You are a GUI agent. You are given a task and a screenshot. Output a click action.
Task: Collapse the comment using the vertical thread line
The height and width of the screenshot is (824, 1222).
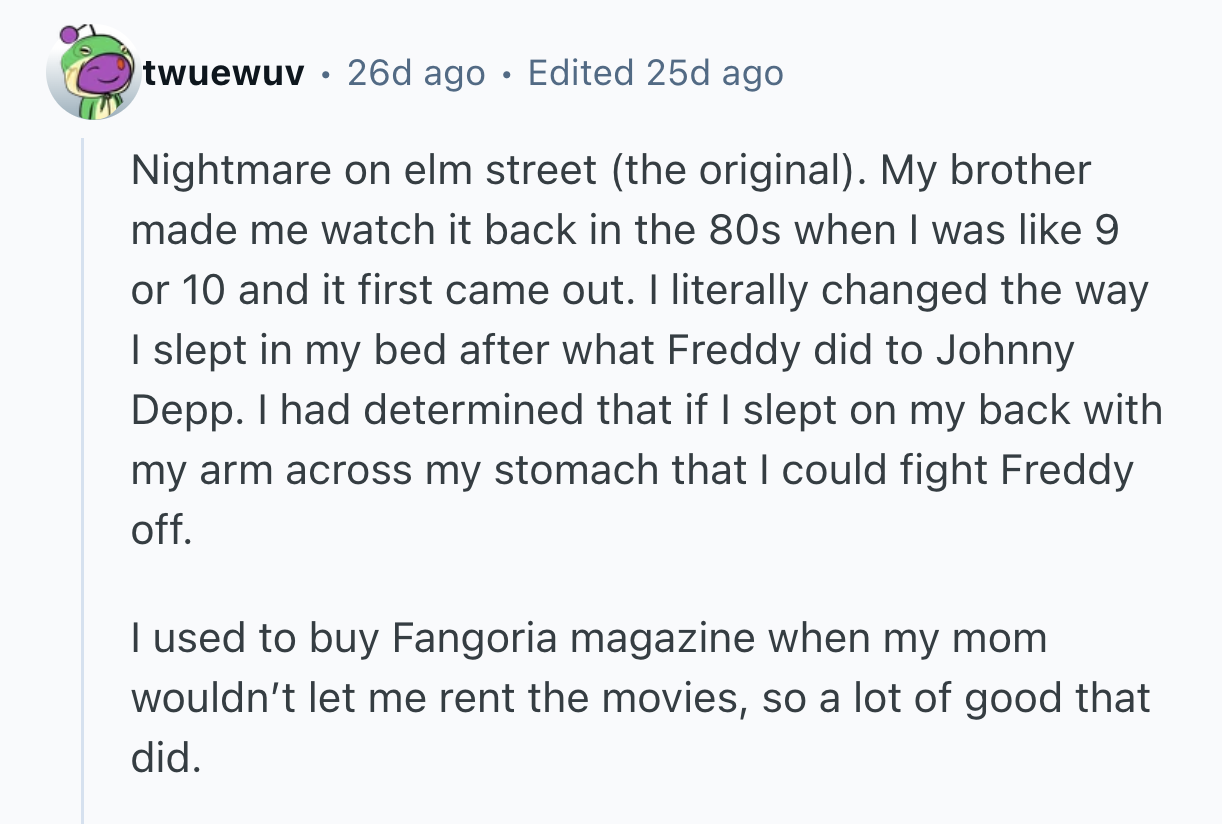coord(83,480)
